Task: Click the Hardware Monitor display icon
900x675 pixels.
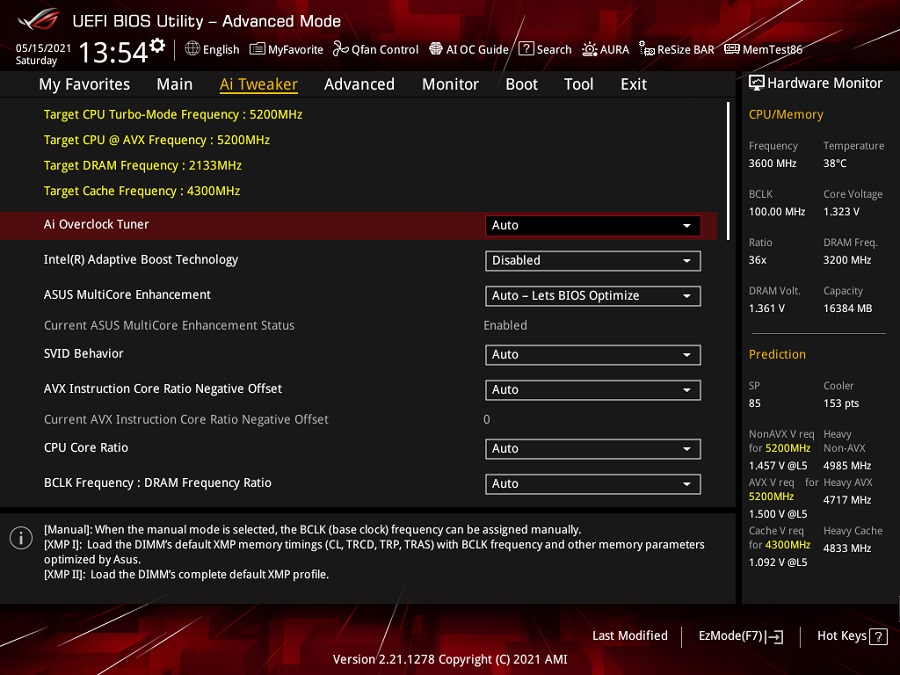Action: [757, 83]
